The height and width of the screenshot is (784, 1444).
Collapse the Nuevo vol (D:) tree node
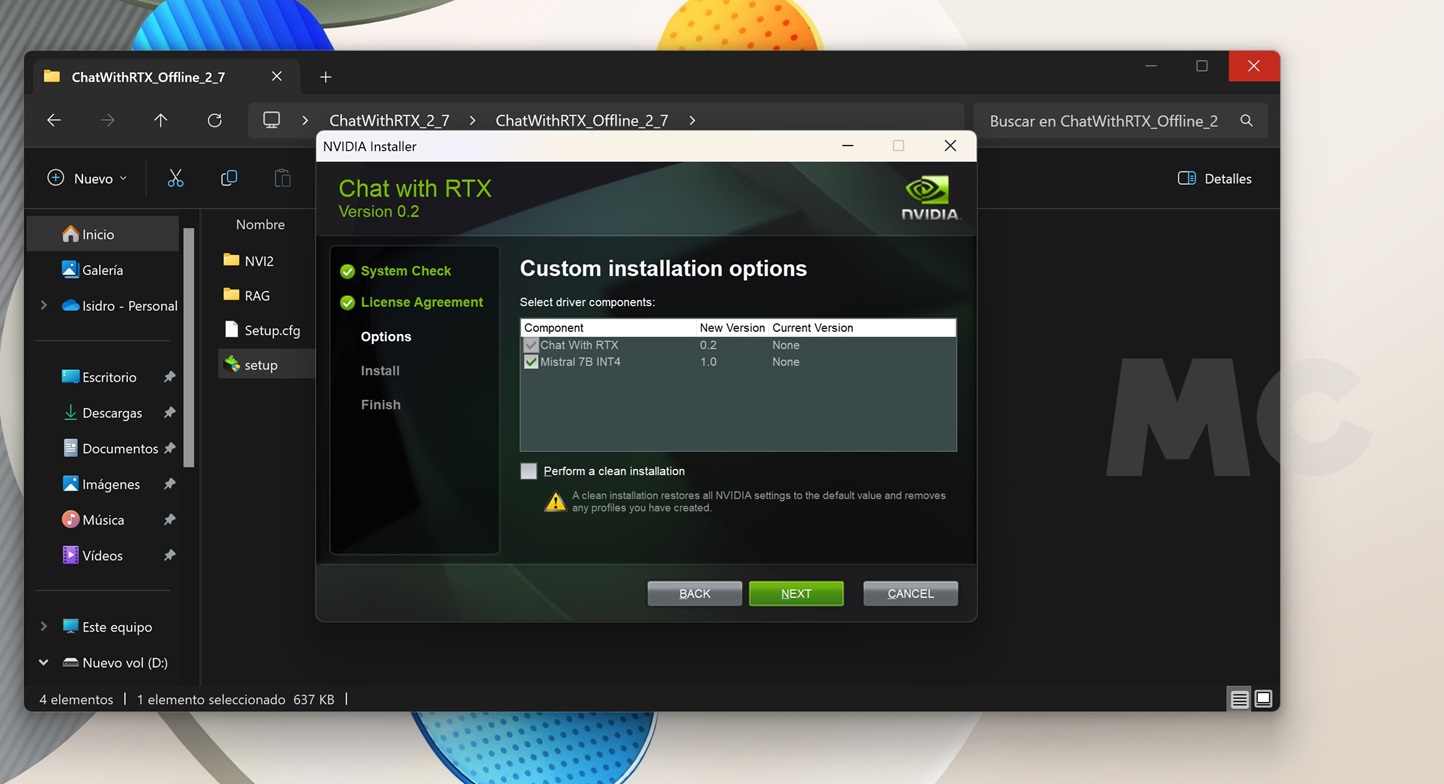(43, 662)
